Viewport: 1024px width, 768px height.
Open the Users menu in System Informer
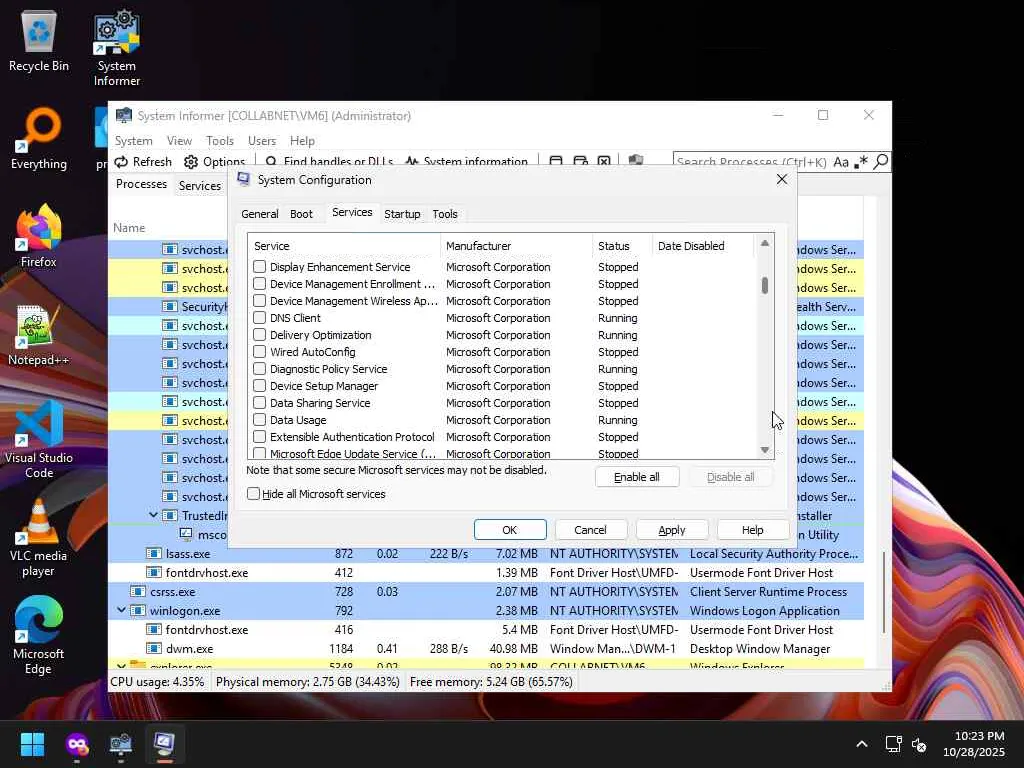[261, 140]
